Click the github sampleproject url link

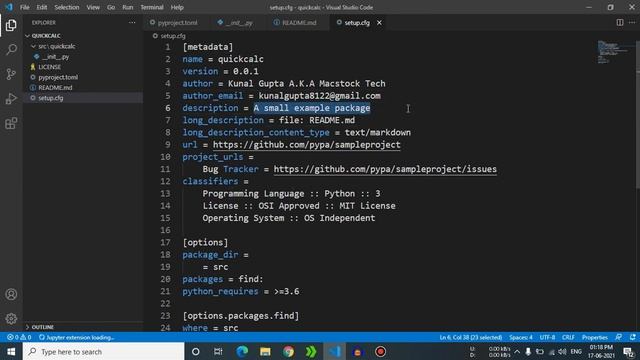click(x=307, y=145)
